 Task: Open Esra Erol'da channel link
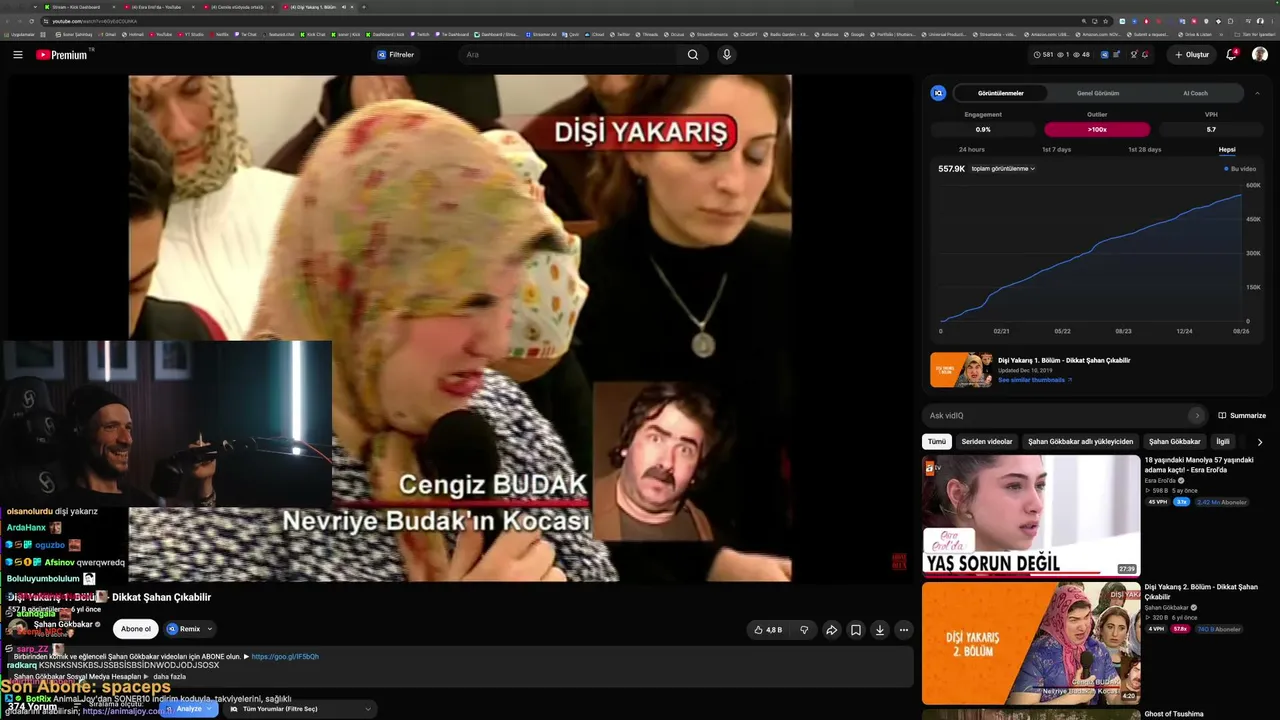point(1159,481)
